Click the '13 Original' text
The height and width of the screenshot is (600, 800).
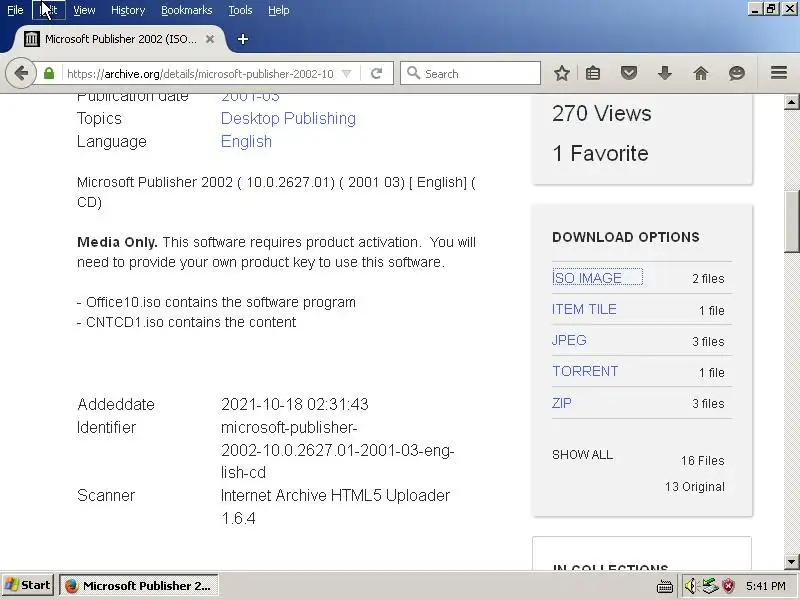695,487
